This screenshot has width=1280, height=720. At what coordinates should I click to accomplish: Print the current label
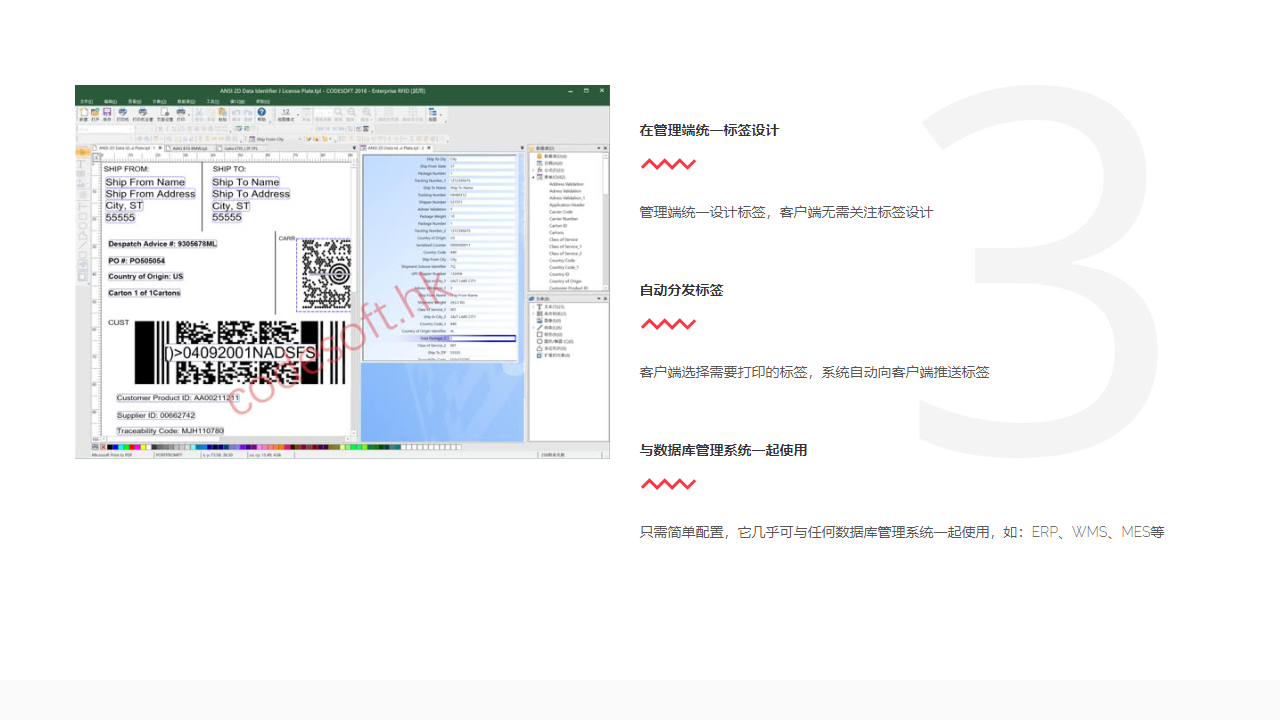pos(179,112)
